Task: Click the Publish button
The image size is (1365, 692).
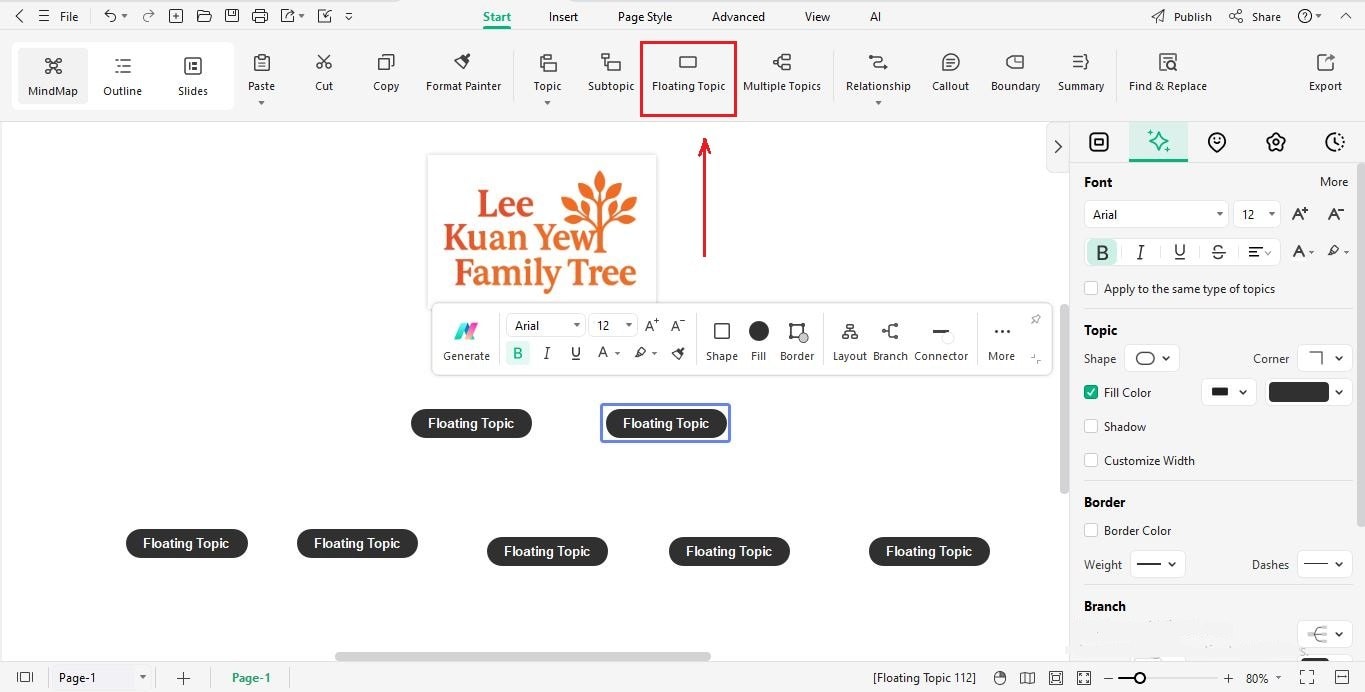Action: point(1181,16)
